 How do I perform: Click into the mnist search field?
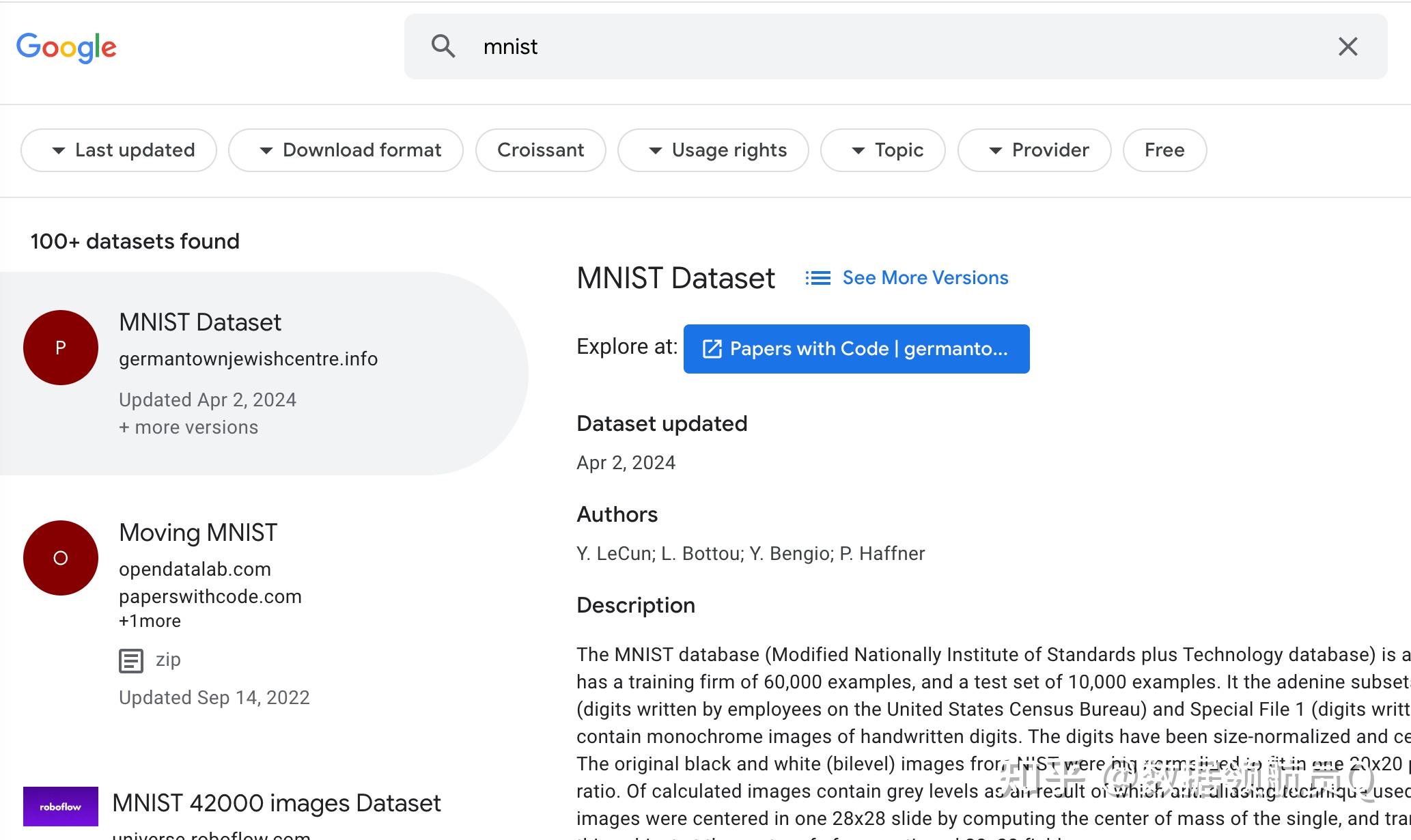888,46
